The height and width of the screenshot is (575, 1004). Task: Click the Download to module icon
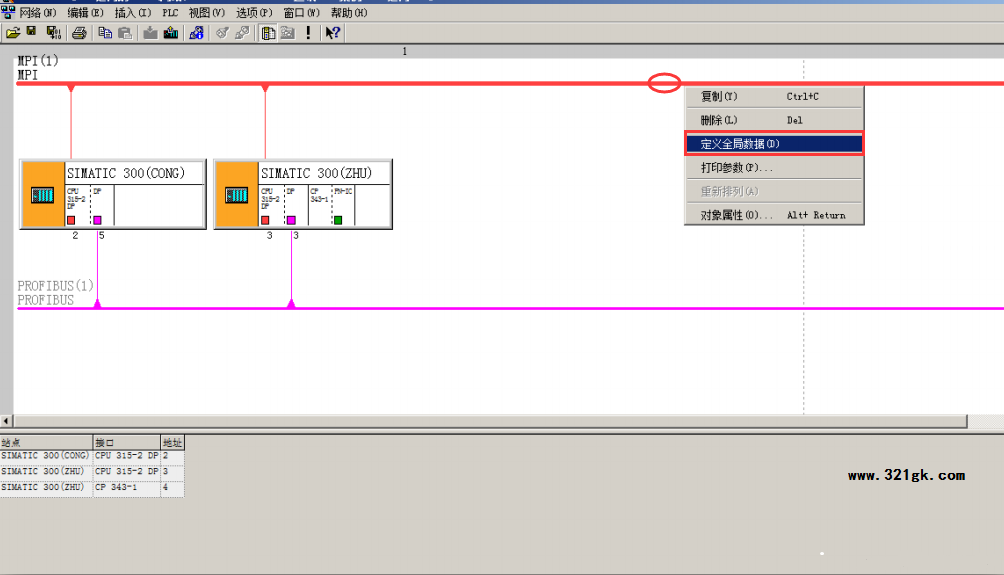[x=150, y=33]
